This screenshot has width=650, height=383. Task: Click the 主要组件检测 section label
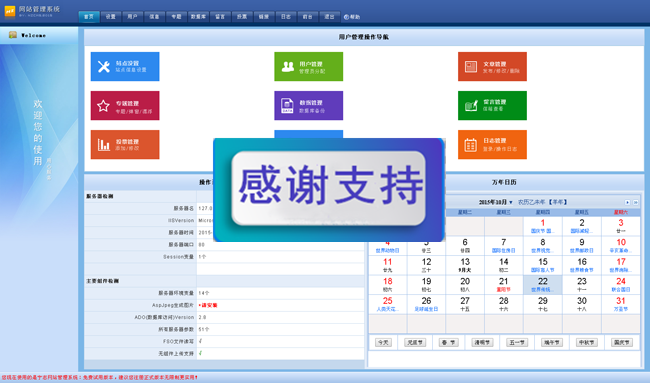(x=102, y=281)
